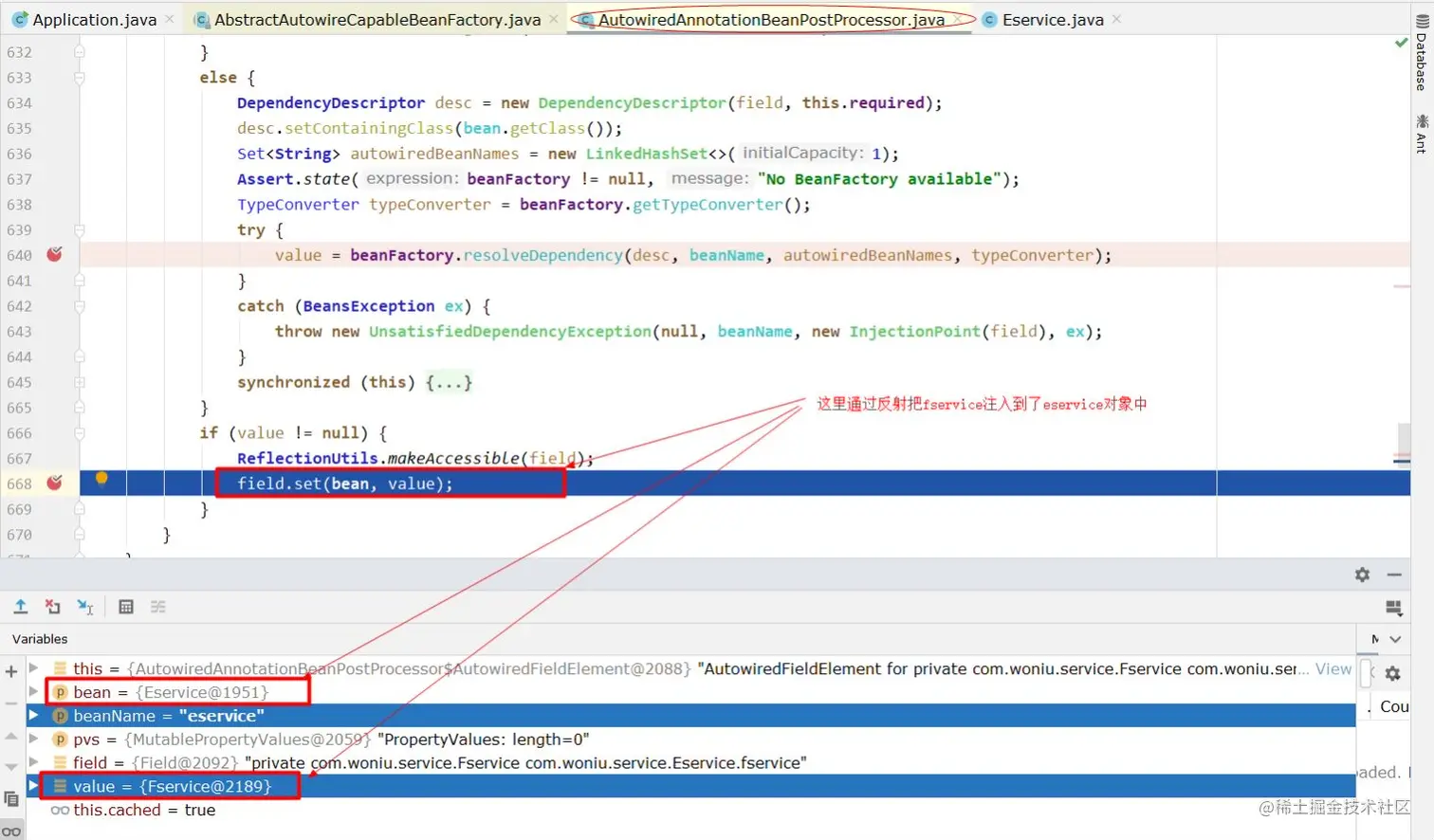The height and width of the screenshot is (840, 1434).
Task: Click the Variables panel header
Action: pos(40,639)
